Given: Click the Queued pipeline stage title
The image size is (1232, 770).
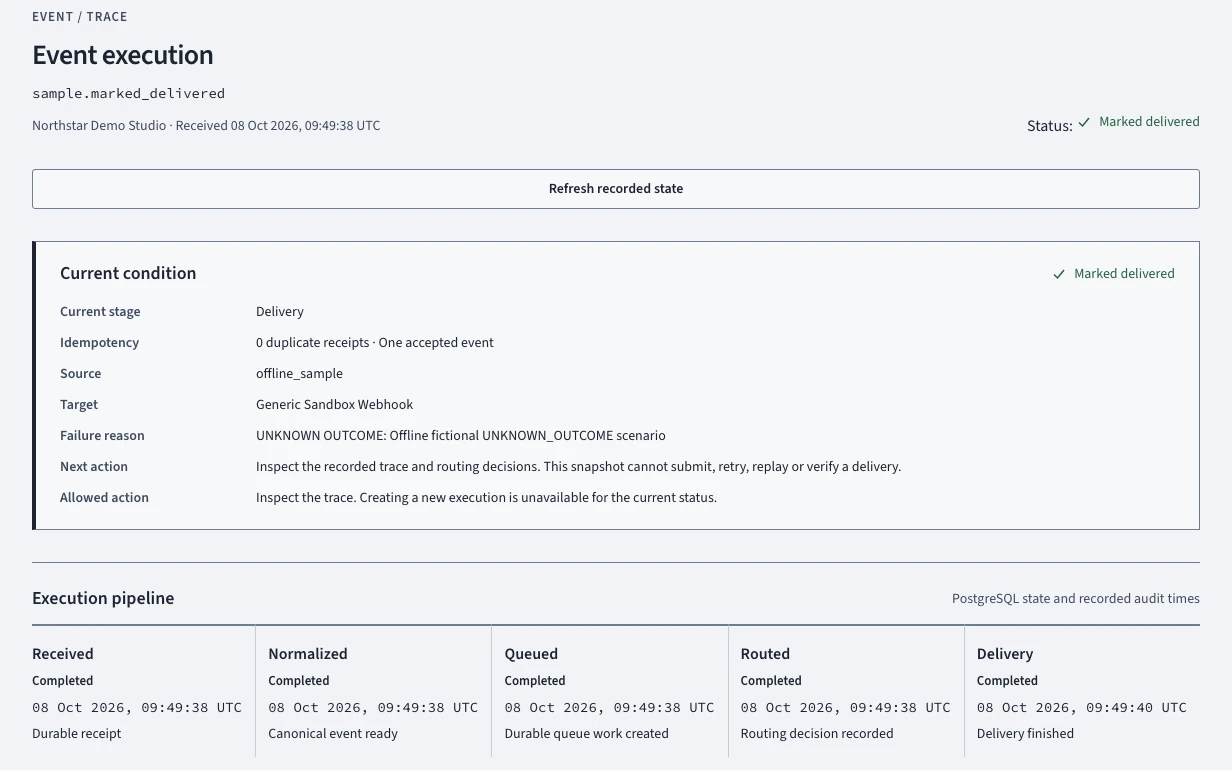Looking at the screenshot, I should tap(531, 654).
